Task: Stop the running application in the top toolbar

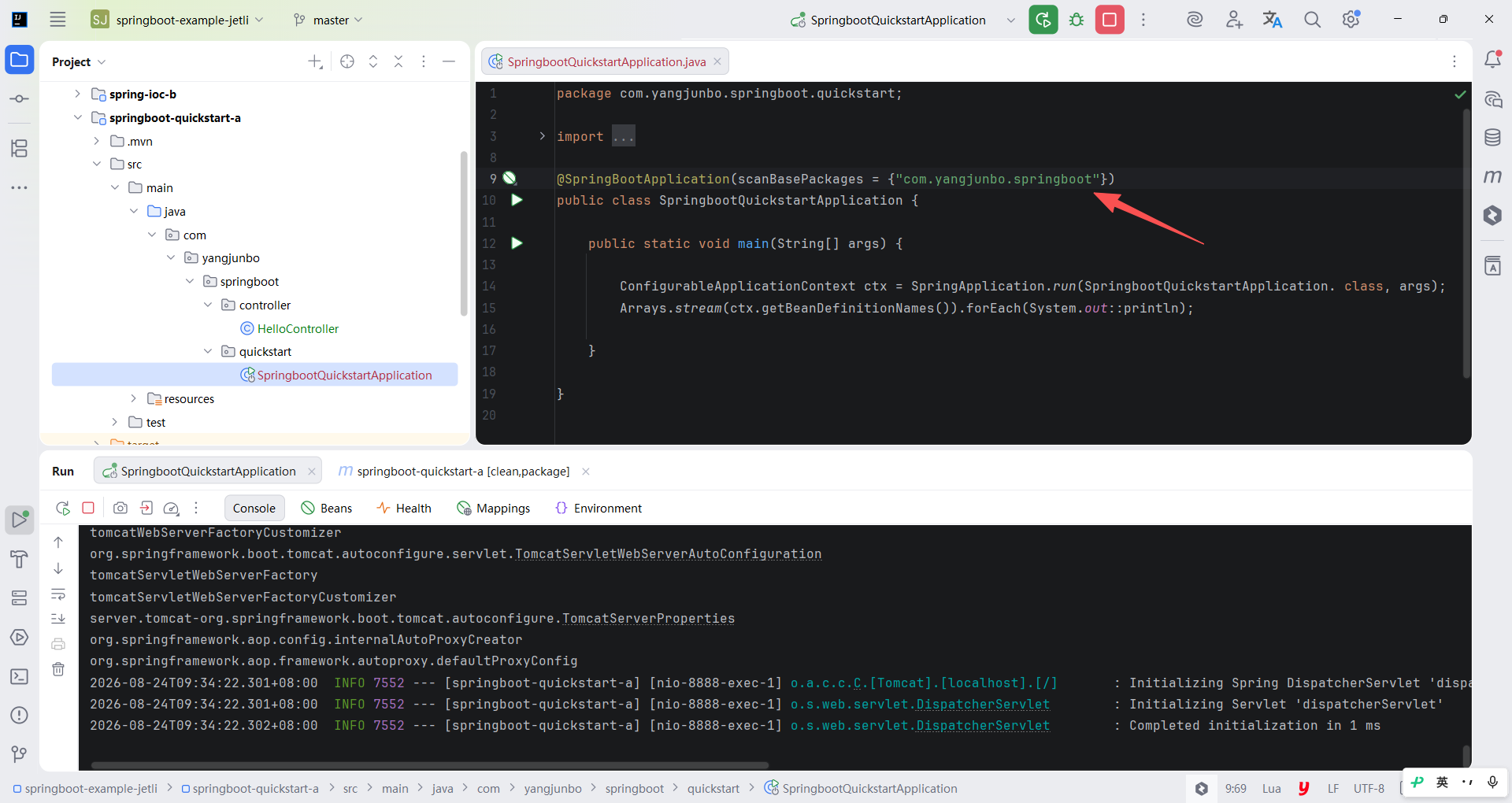Action: 1110,20
